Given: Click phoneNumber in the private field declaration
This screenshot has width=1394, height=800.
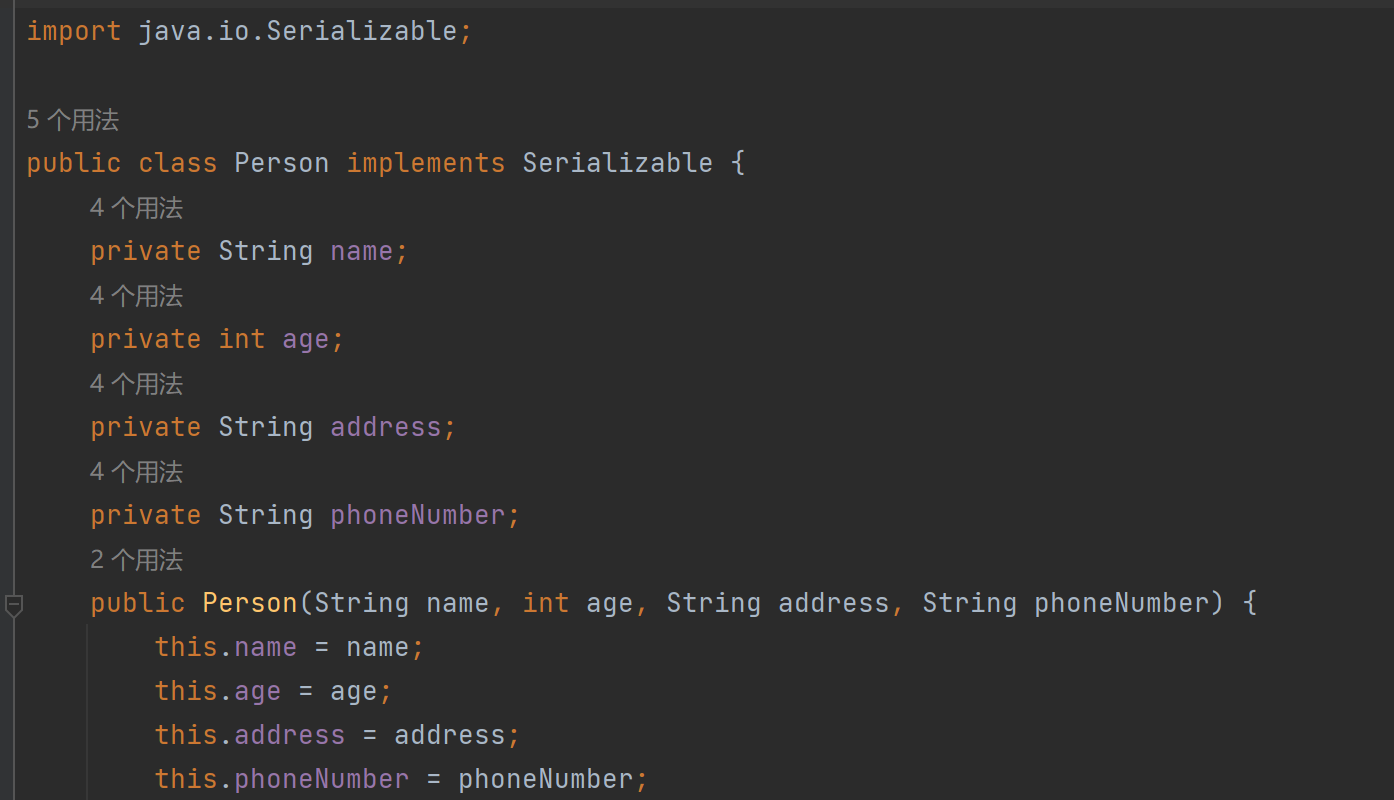Looking at the screenshot, I should (x=417, y=515).
